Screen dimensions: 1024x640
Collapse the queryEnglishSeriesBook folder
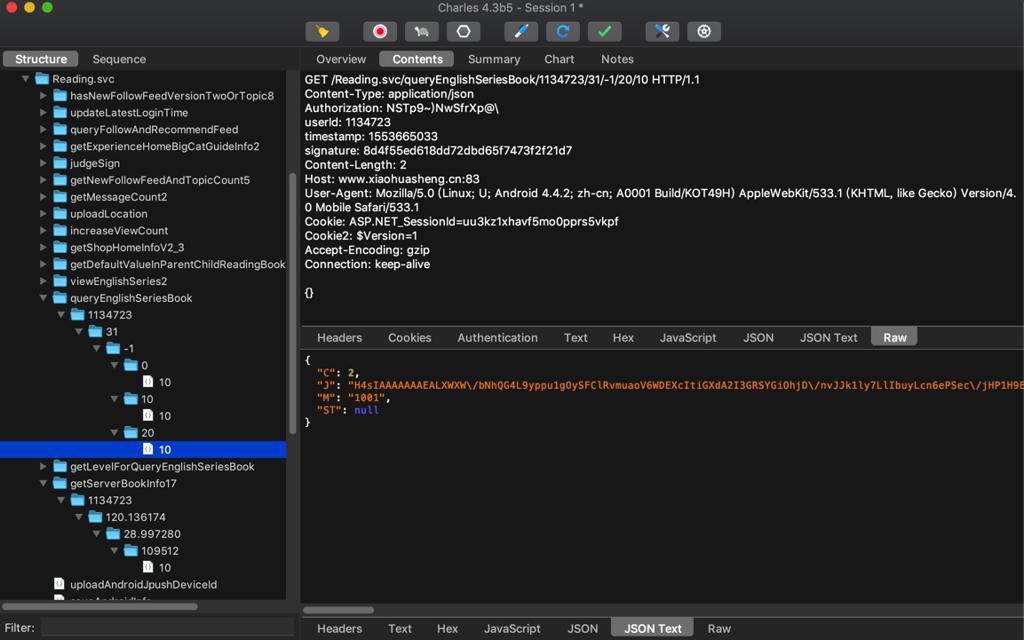[x=44, y=298]
